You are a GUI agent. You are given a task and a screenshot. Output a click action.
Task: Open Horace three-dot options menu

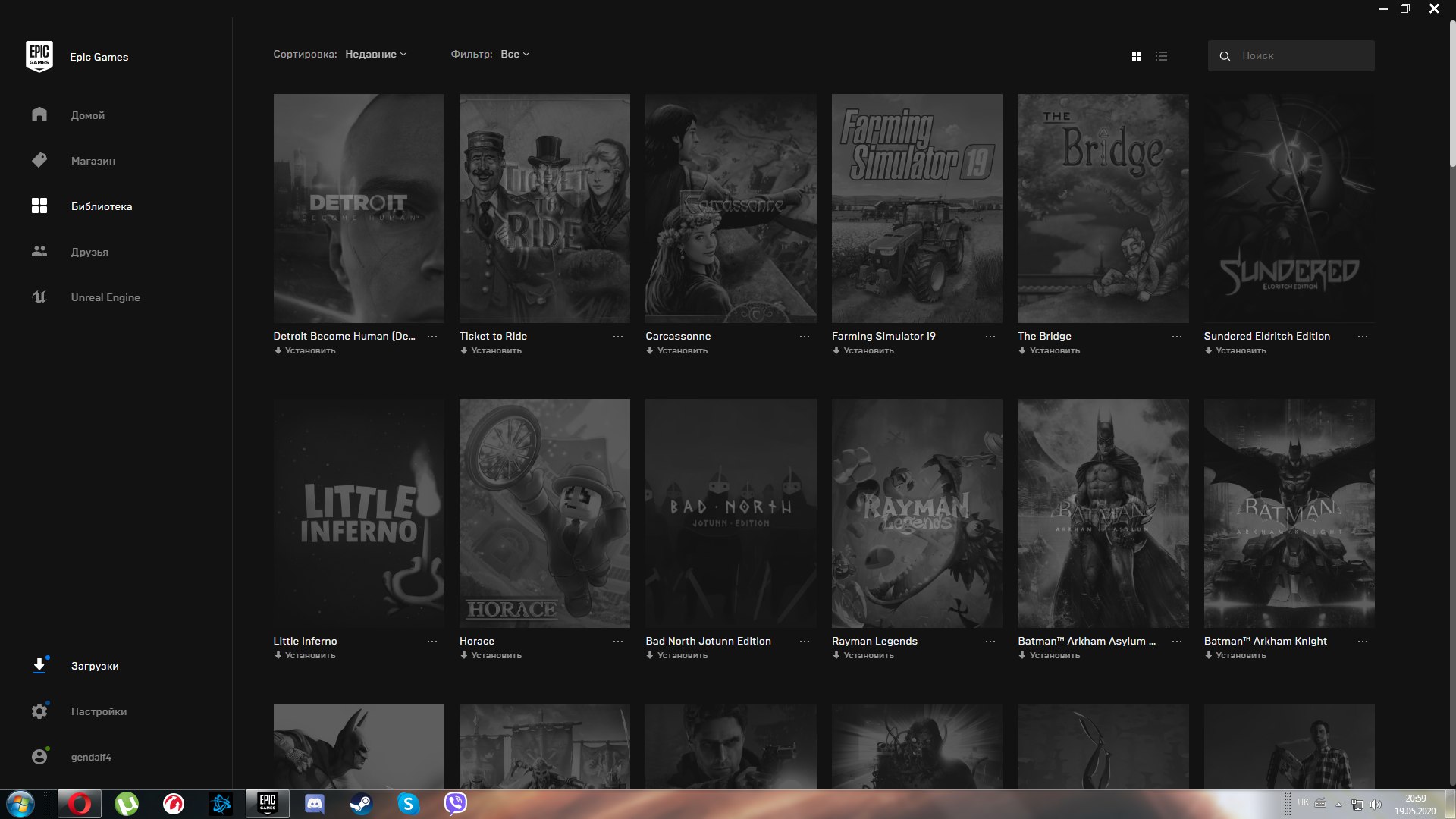618,642
